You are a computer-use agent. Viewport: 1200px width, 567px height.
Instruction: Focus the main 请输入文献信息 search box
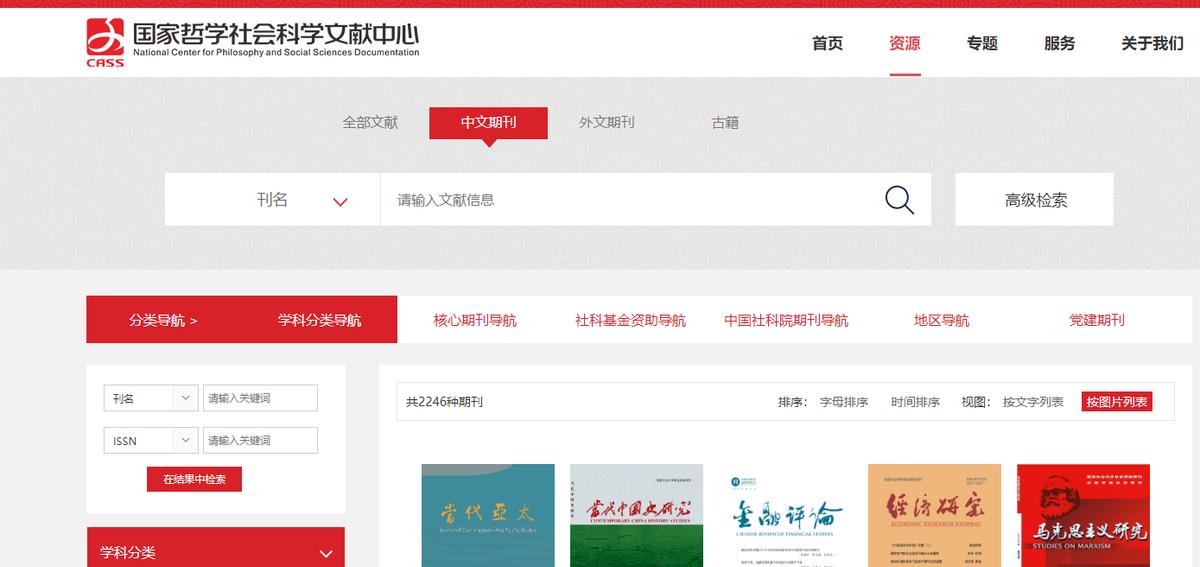pyautogui.click(x=630, y=199)
